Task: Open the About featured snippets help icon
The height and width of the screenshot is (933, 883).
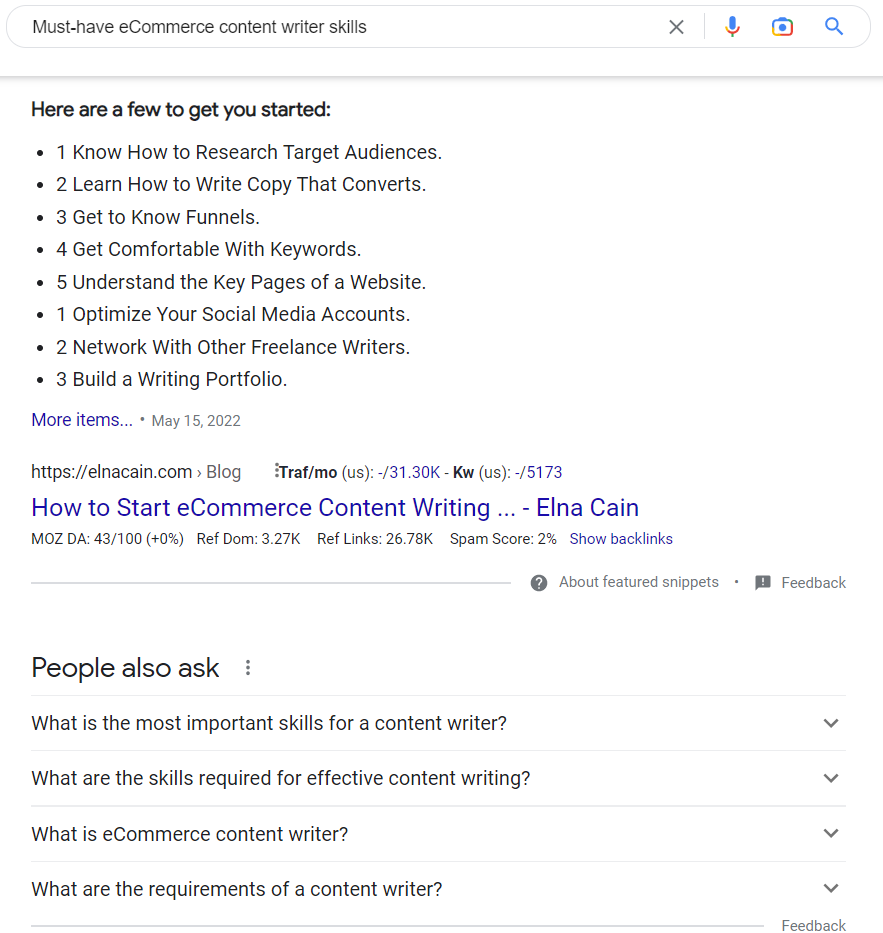Action: [x=539, y=582]
